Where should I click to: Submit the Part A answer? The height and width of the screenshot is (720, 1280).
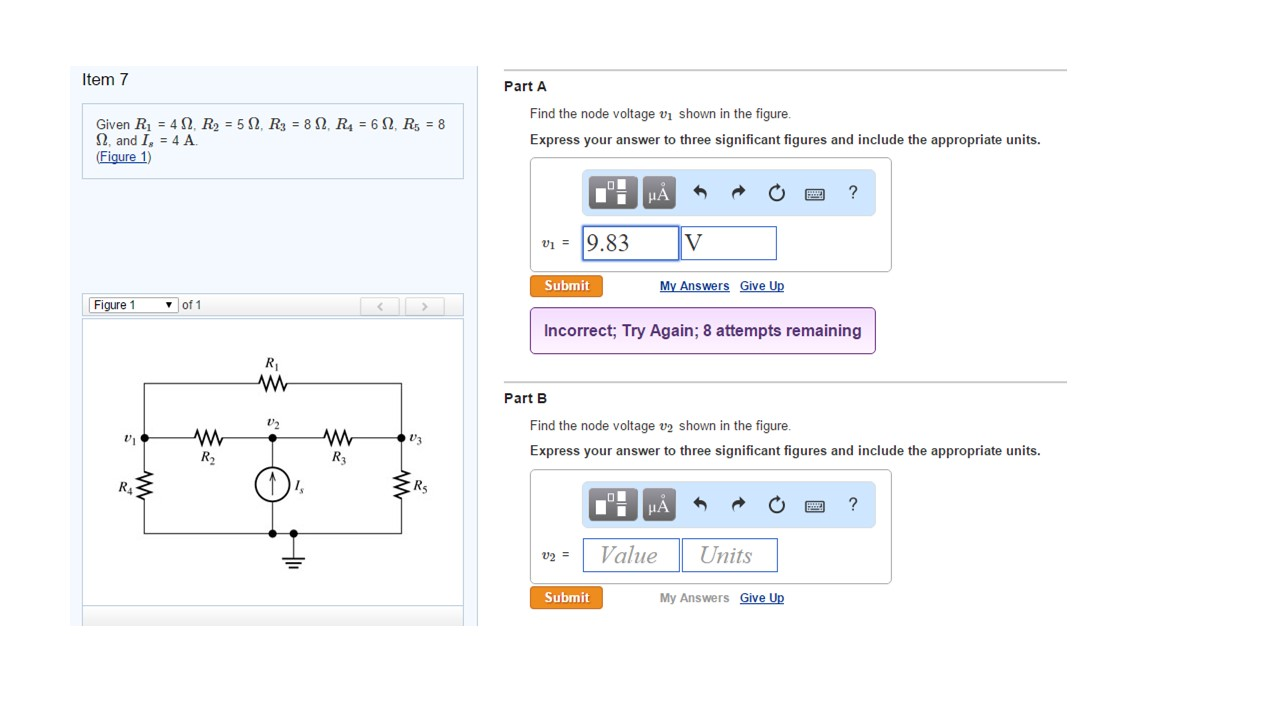tap(566, 285)
